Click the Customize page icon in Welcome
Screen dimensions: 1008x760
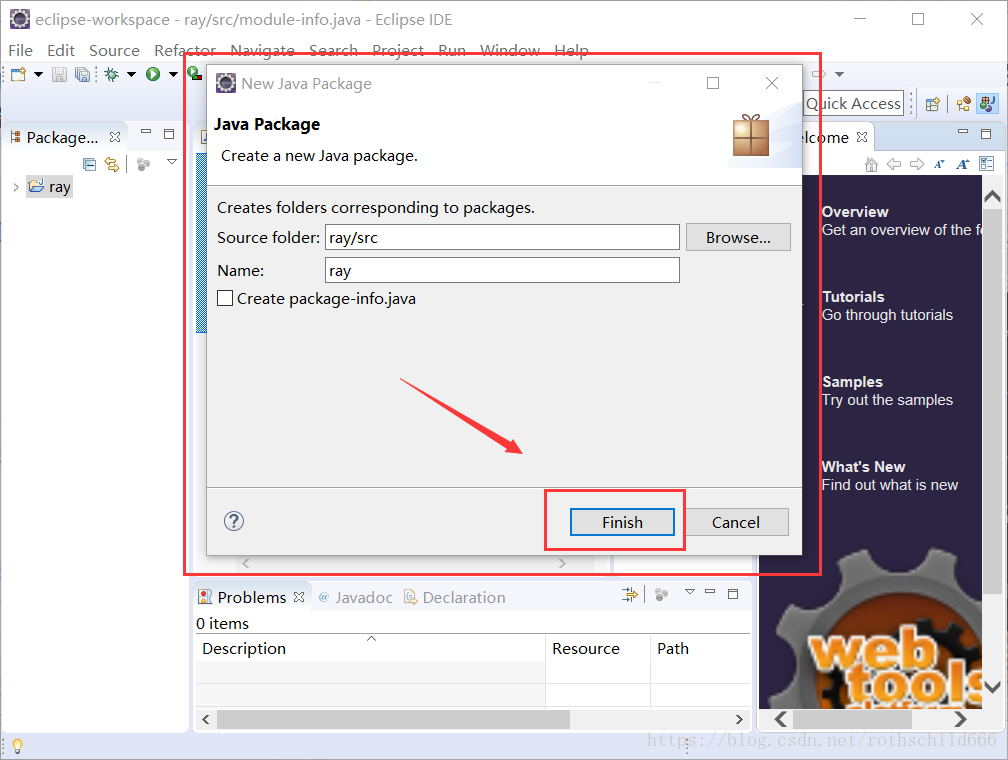[x=987, y=164]
